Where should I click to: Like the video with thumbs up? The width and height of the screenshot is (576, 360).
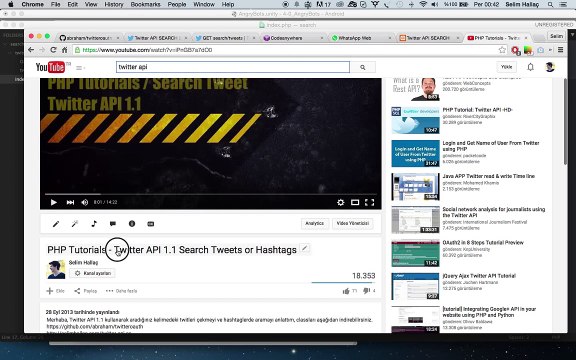pyautogui.click(x=346, y=291)
